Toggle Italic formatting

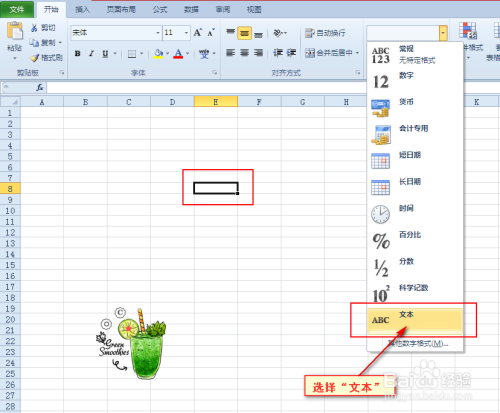[91, 53]
